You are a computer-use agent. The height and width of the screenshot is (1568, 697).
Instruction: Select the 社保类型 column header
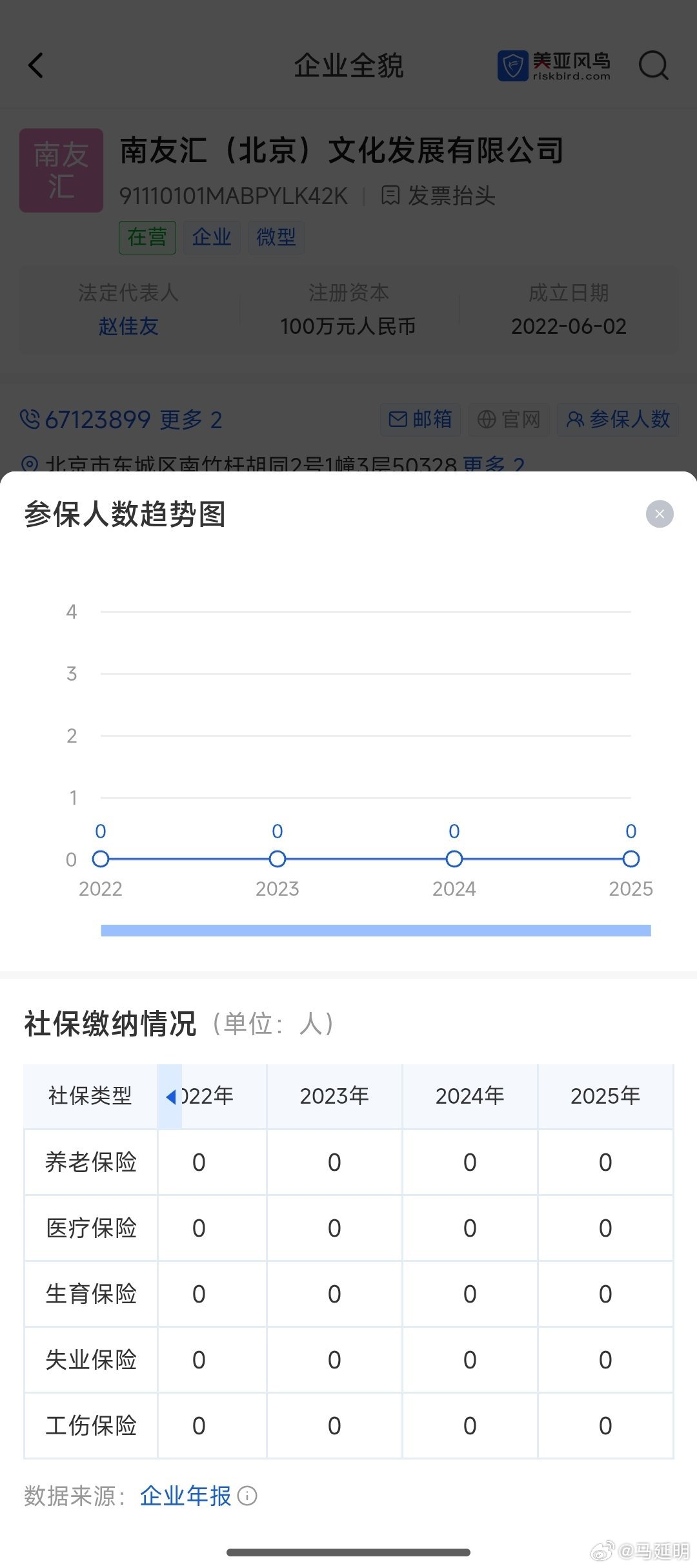[x=90, y=1096]
